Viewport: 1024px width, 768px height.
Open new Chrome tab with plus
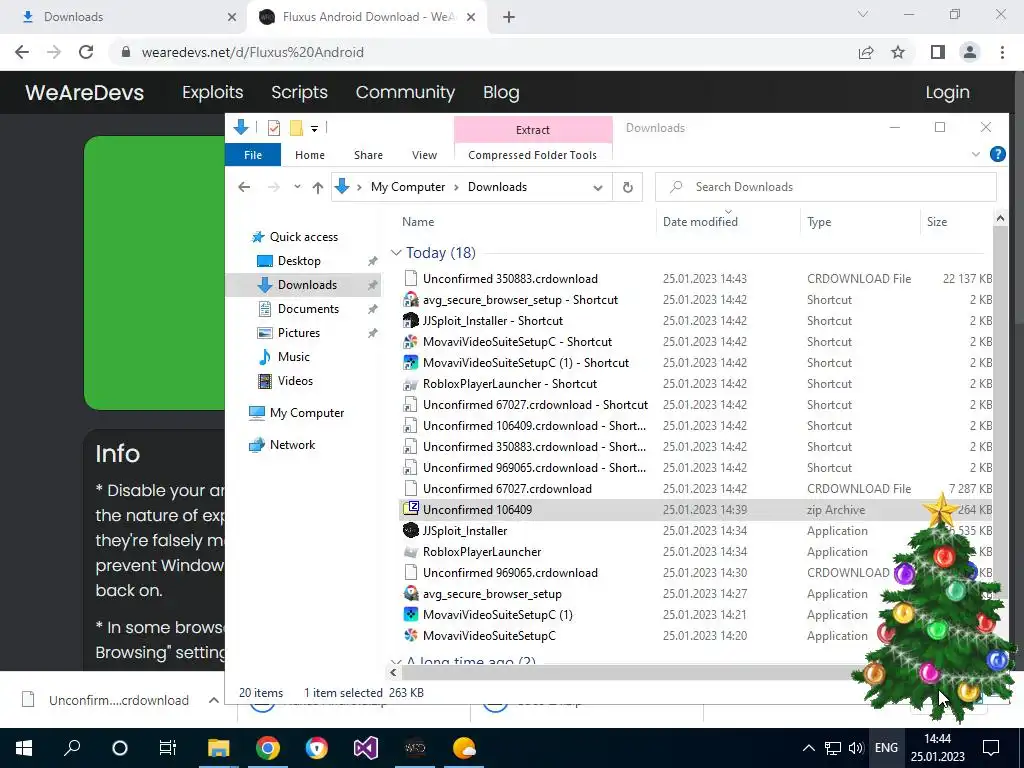coord(509,17)
